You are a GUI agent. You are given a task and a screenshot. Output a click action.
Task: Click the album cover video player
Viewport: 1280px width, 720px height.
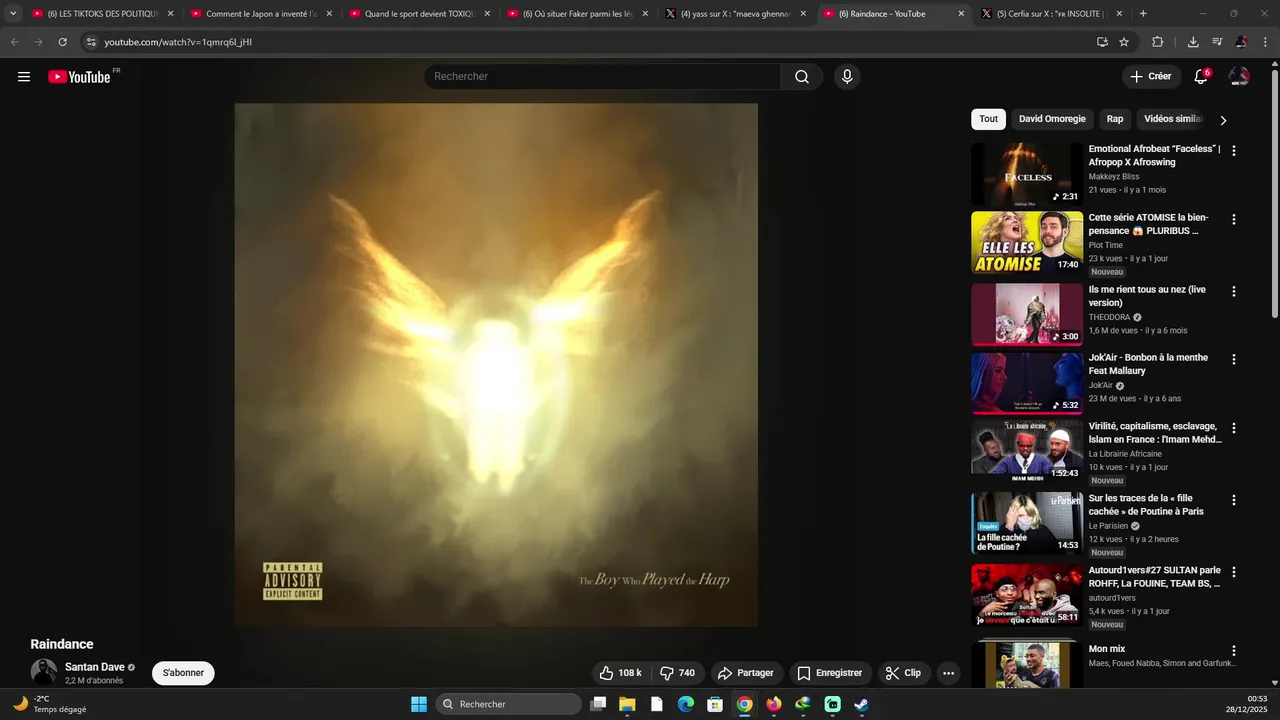496,365
